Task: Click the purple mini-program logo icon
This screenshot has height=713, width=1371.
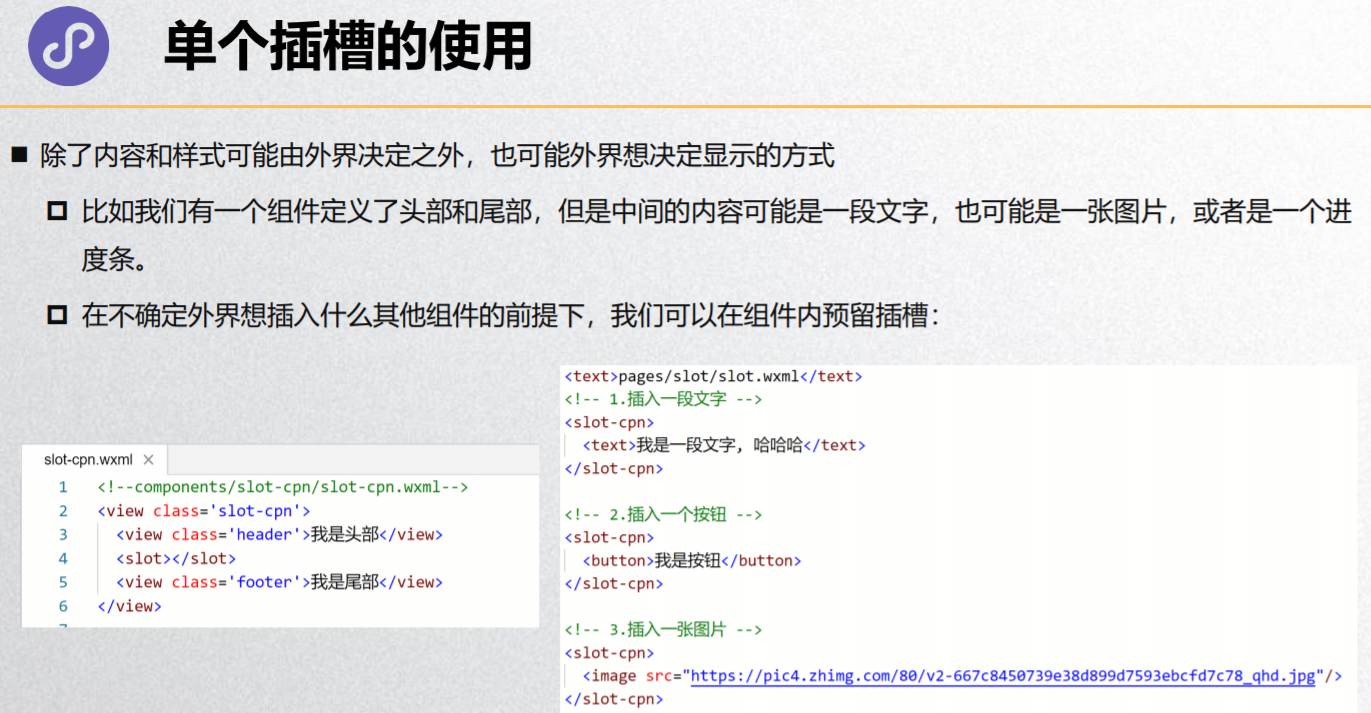Action: coord(68,46)
